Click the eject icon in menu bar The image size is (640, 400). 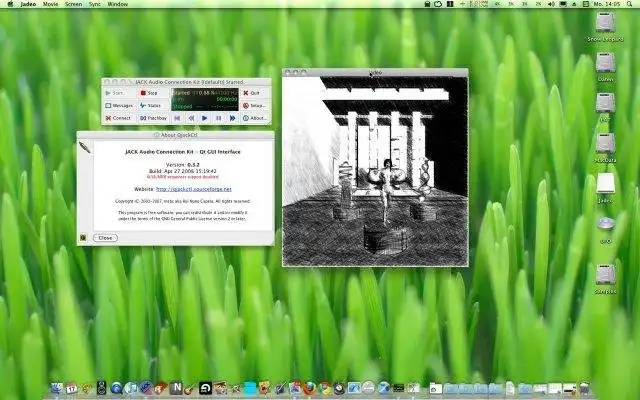tap(574, 4)
